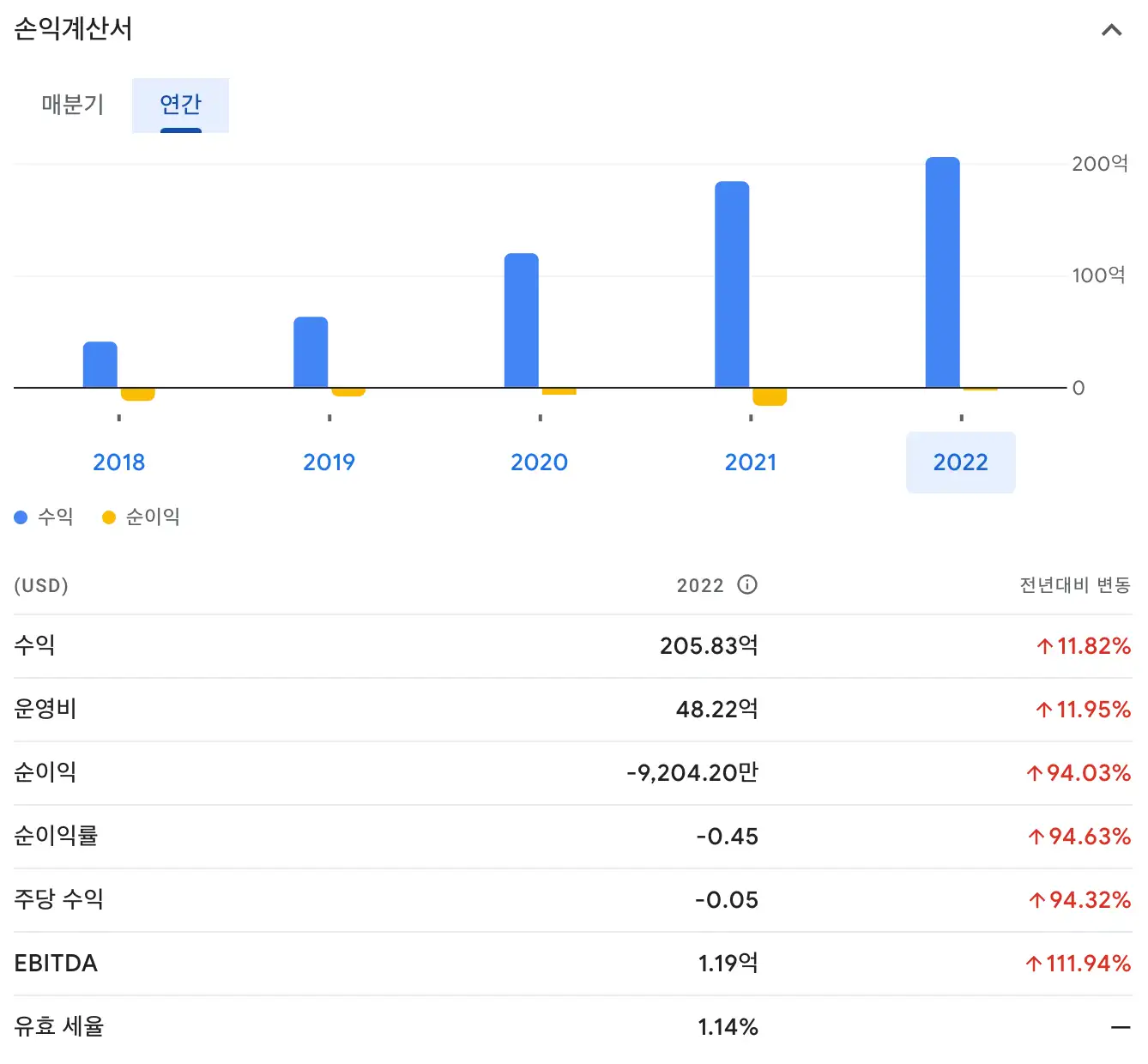Switch to the 매분기 tab
This screenshot has width=1148, height=1064.
[x=72, y=105]
